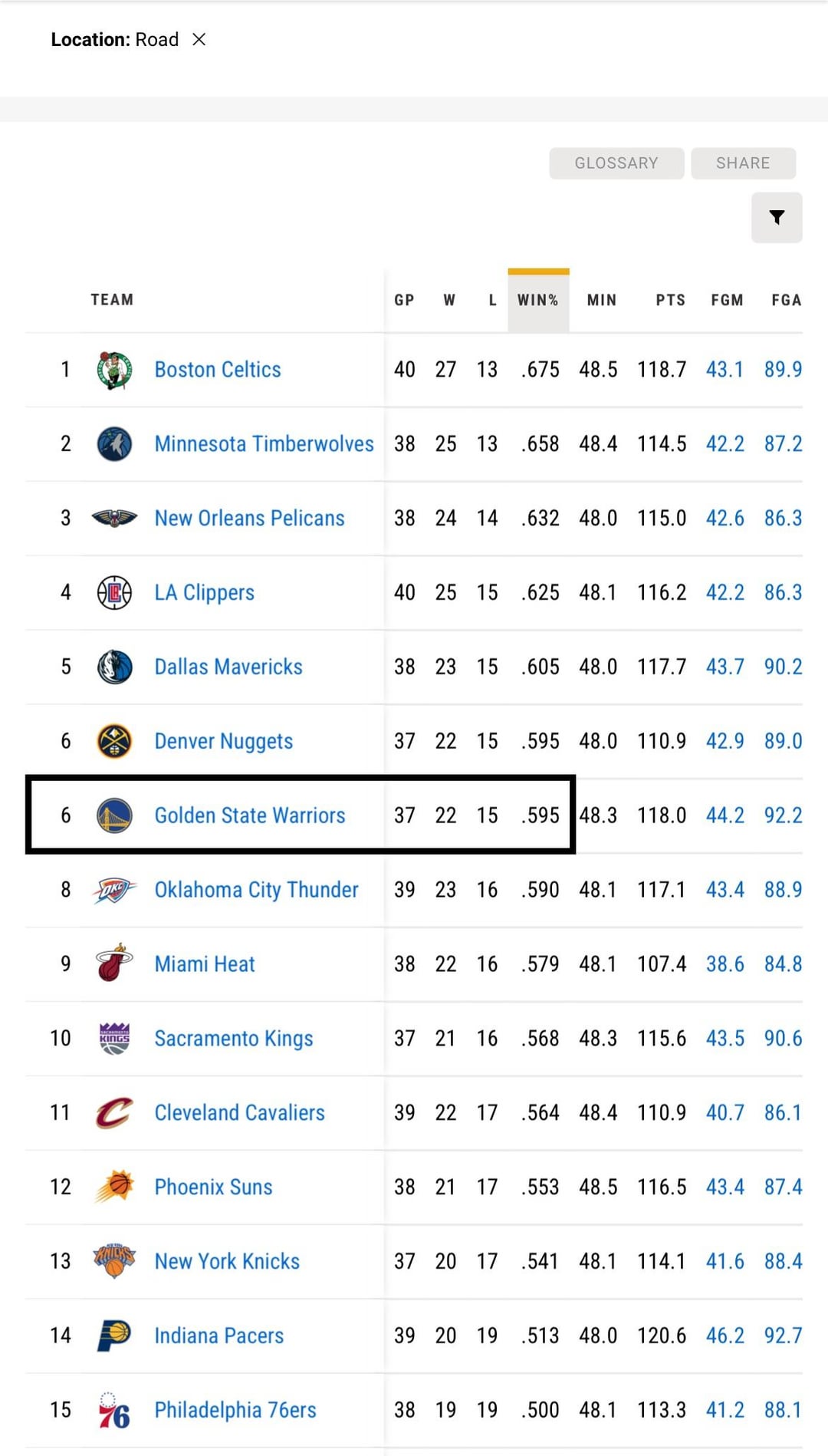The image size is (828, 1456).
Task: Open the Glossary
Action: (x=616, y=163)
